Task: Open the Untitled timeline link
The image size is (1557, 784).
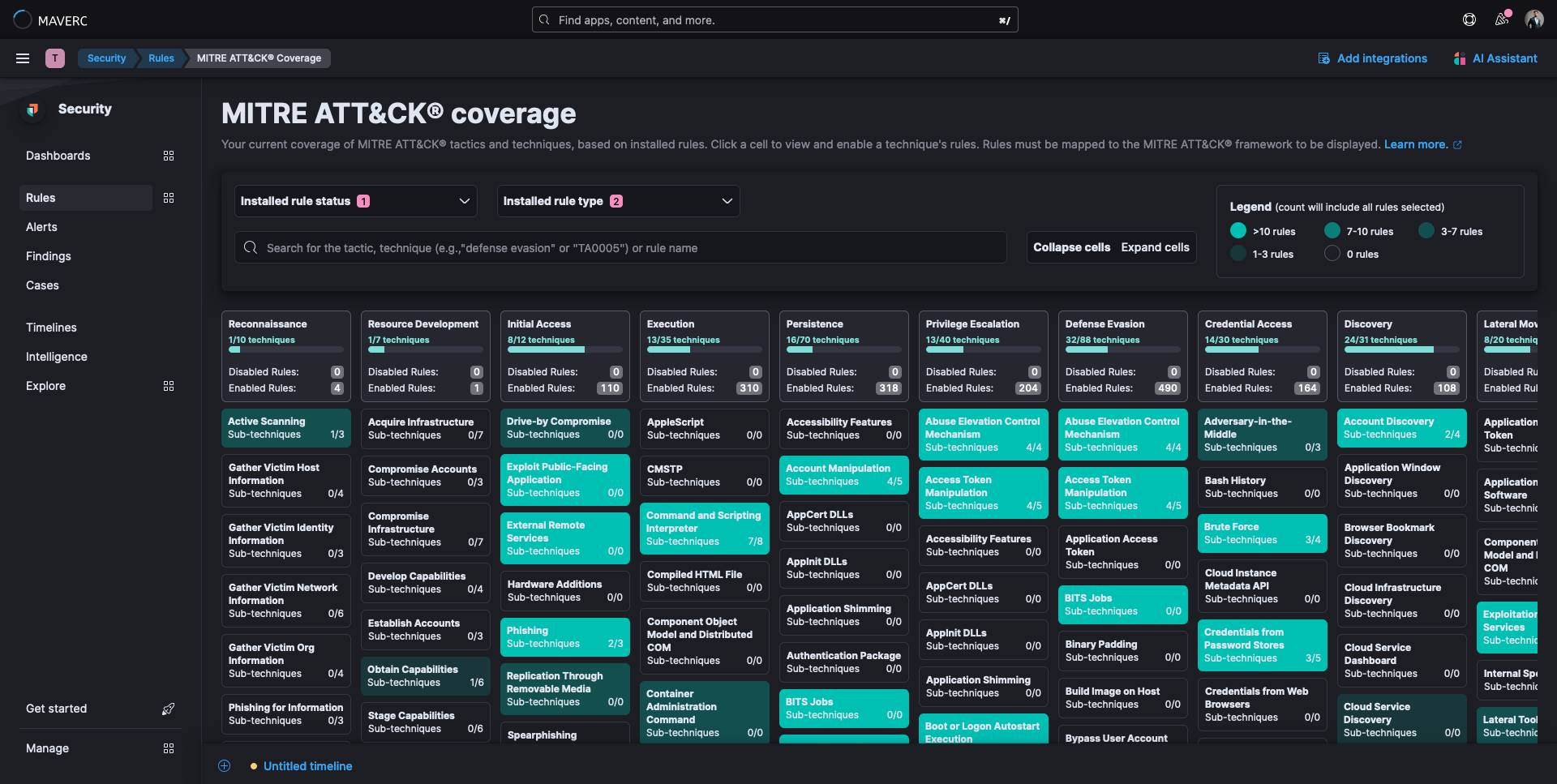Action: [307, 766]
